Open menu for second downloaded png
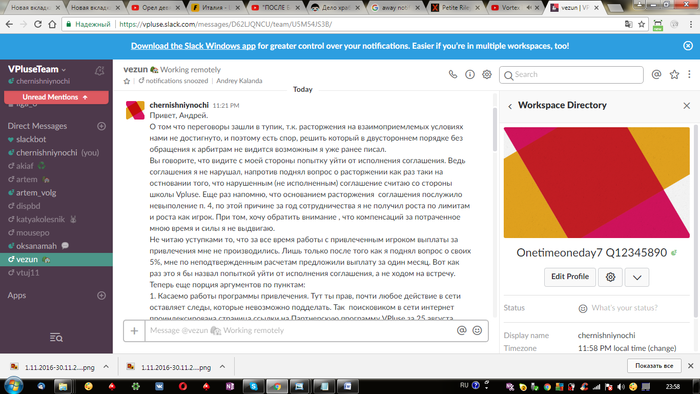Image resolution: width=700 pixels, height=394 pixels. [x=222, y=367]
